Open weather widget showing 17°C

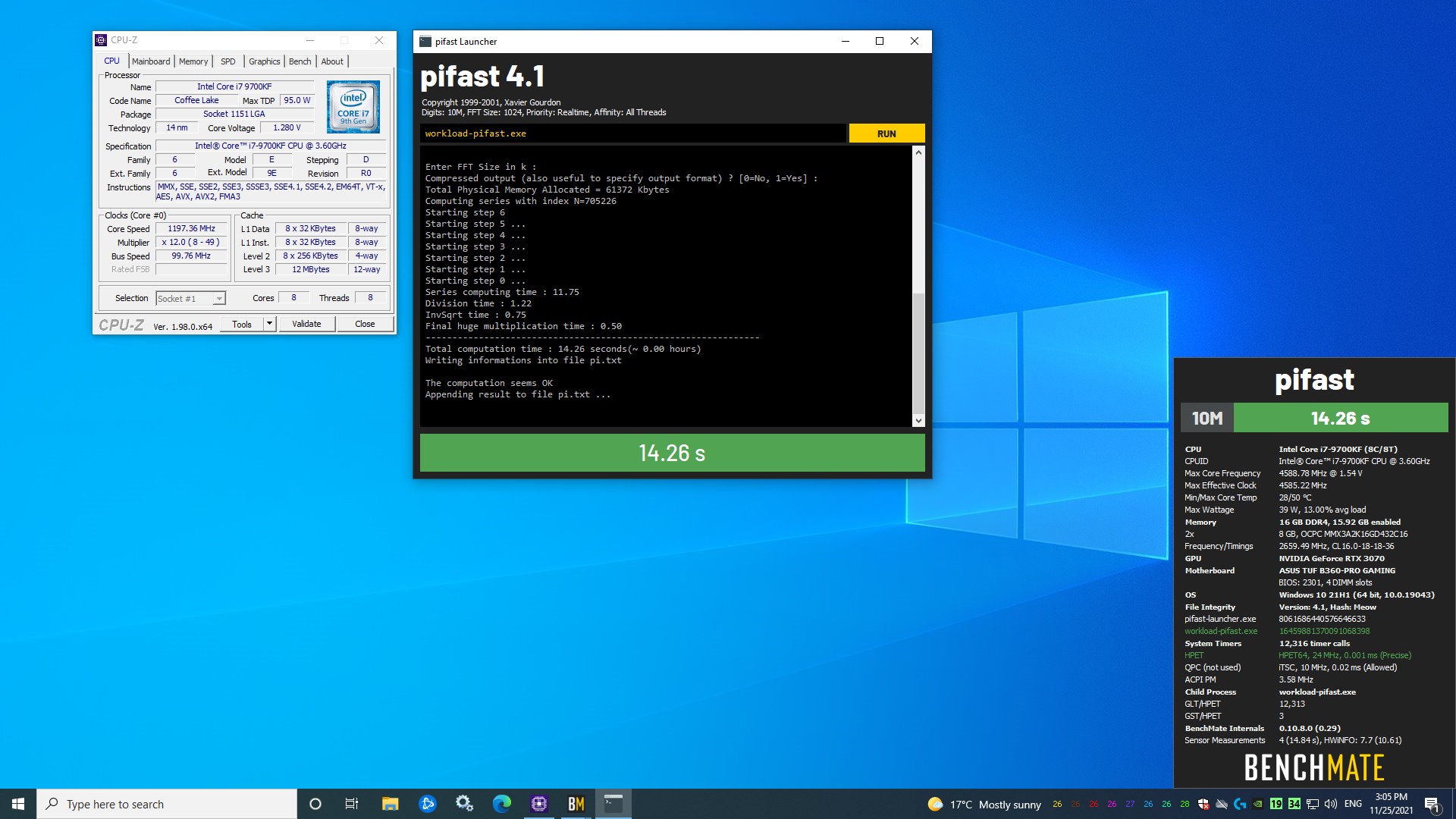[984, 805]
